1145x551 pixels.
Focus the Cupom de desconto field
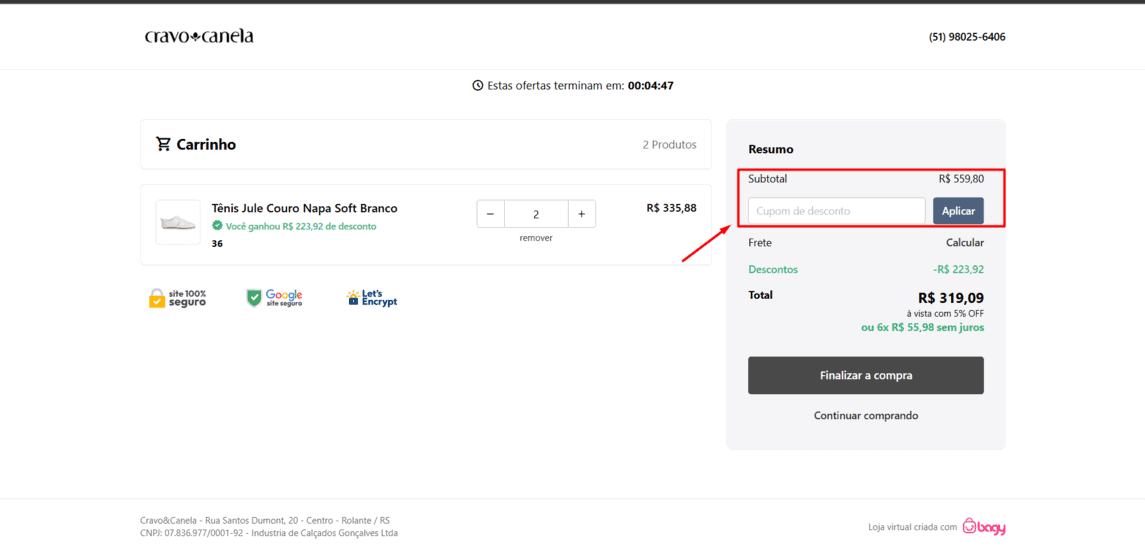(837, 211)
